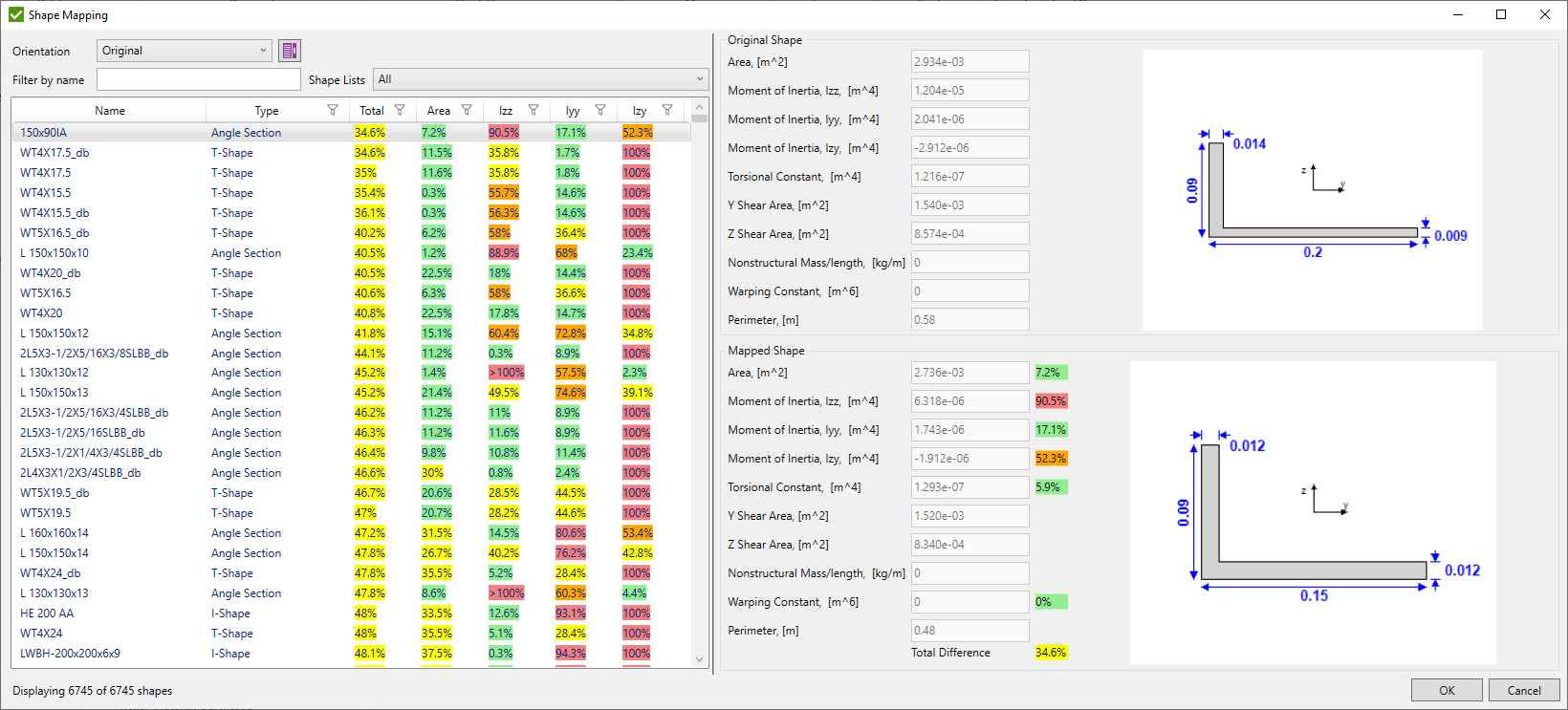Open the Iyy column filter

point(600,111)
